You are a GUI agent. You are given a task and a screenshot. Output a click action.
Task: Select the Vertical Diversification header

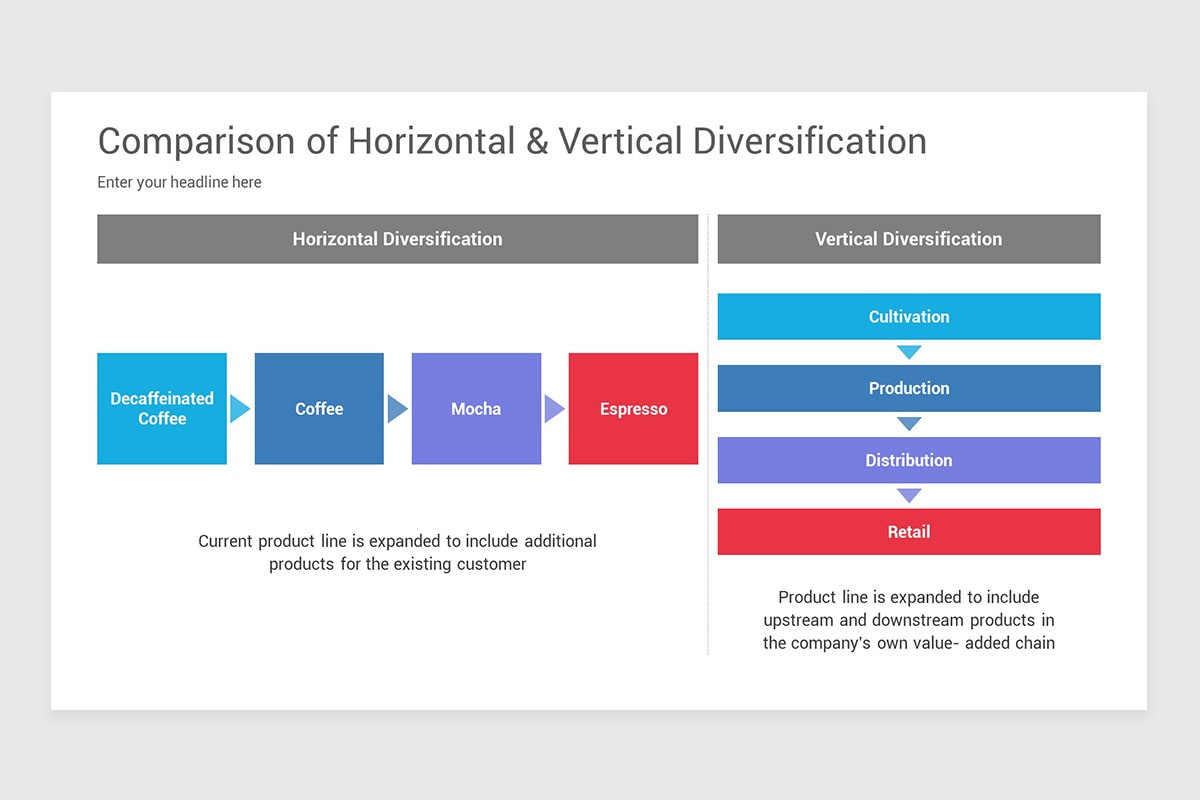tap(908, 239)
